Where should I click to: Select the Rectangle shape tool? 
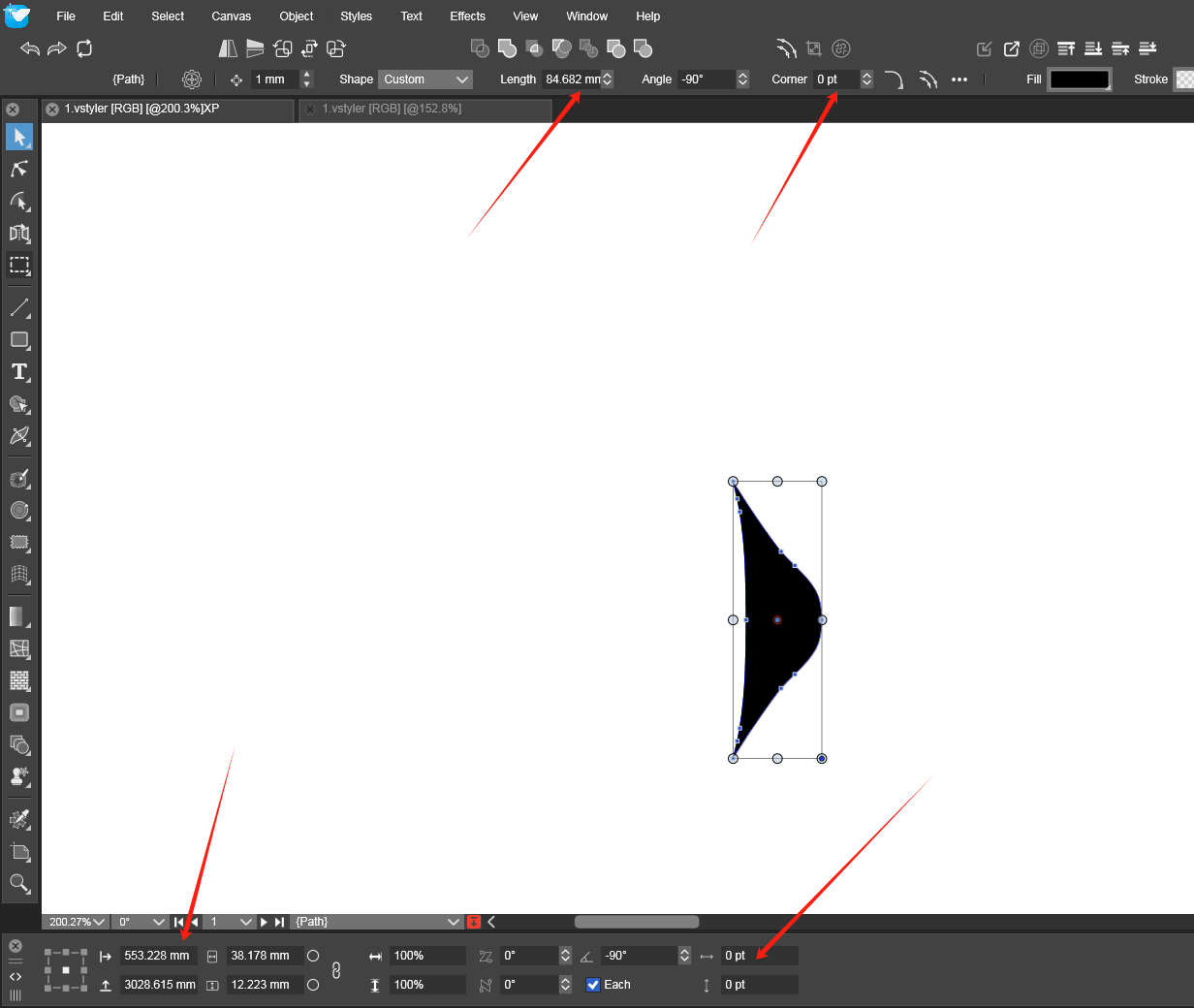coord(19,340)
